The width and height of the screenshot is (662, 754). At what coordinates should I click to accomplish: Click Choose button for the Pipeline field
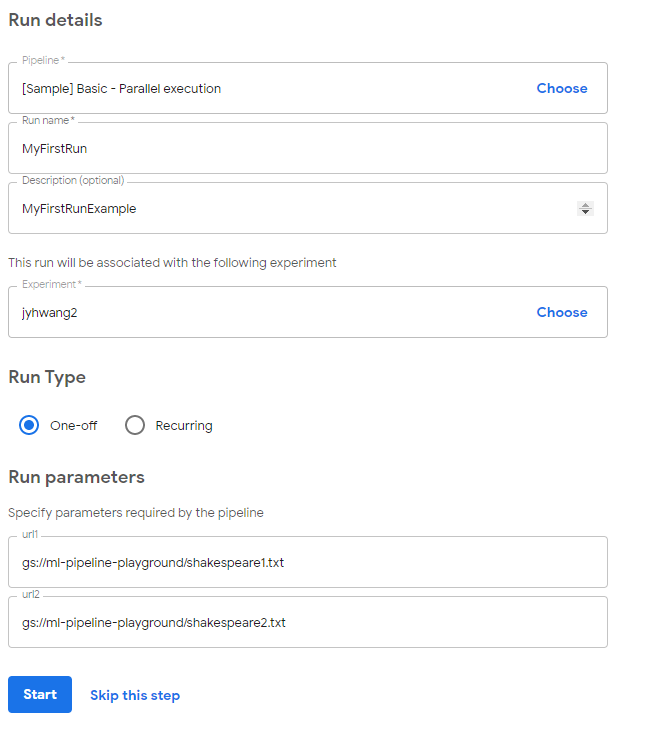(x=561, y=88)
